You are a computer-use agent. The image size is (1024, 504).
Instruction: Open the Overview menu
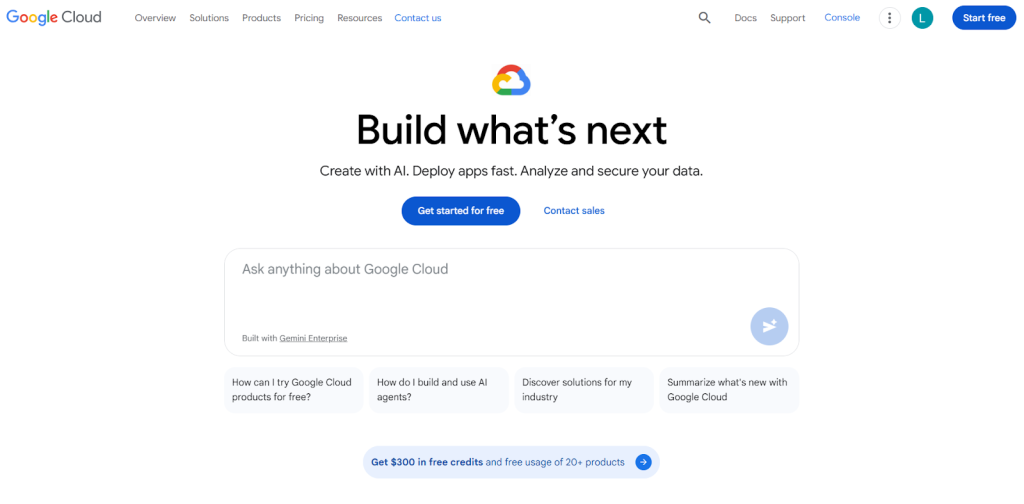(155, 18)
